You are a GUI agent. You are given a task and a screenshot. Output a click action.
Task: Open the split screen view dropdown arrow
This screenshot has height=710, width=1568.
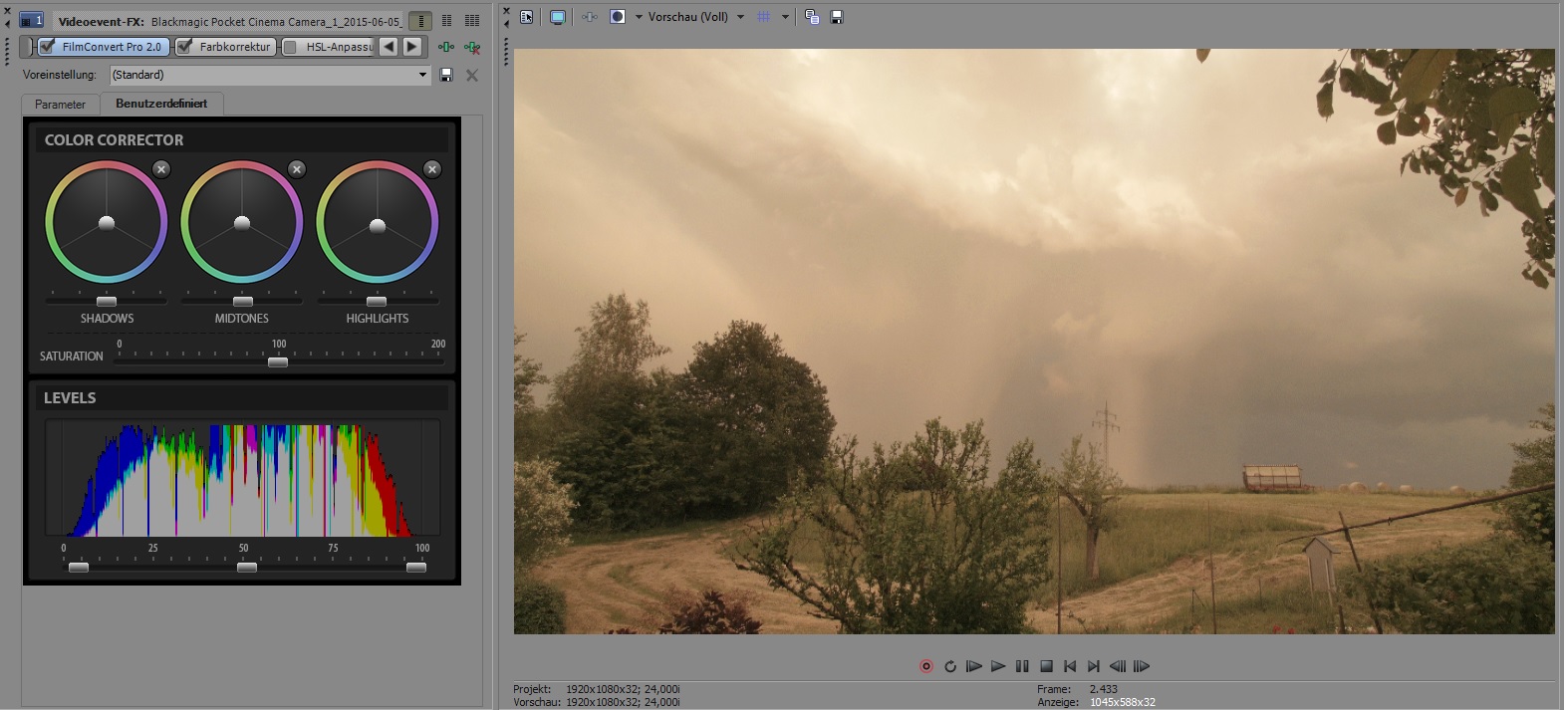tap(639, 17)
